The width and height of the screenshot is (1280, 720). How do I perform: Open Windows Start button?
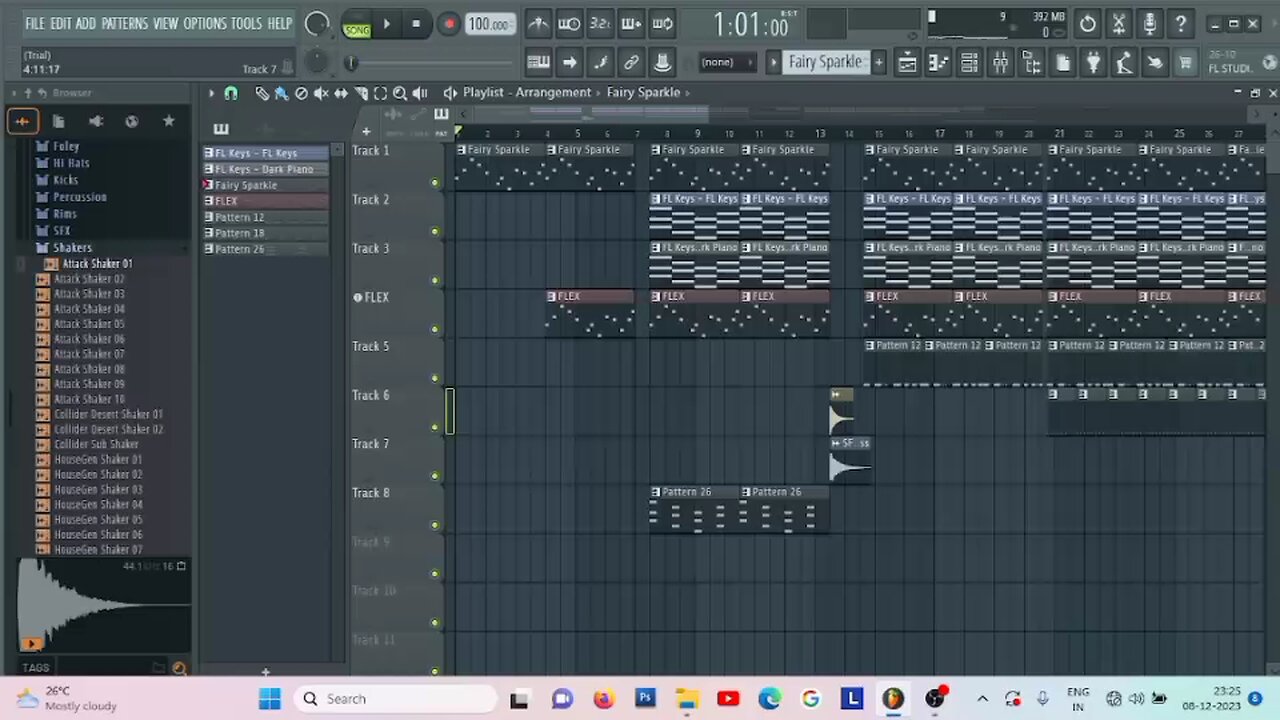point(270,699)
